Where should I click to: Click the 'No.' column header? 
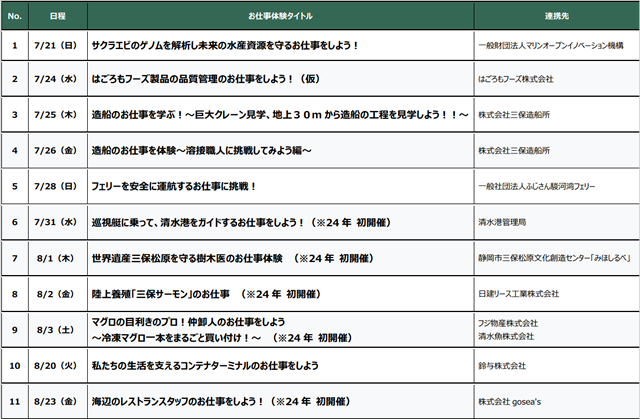15,16
